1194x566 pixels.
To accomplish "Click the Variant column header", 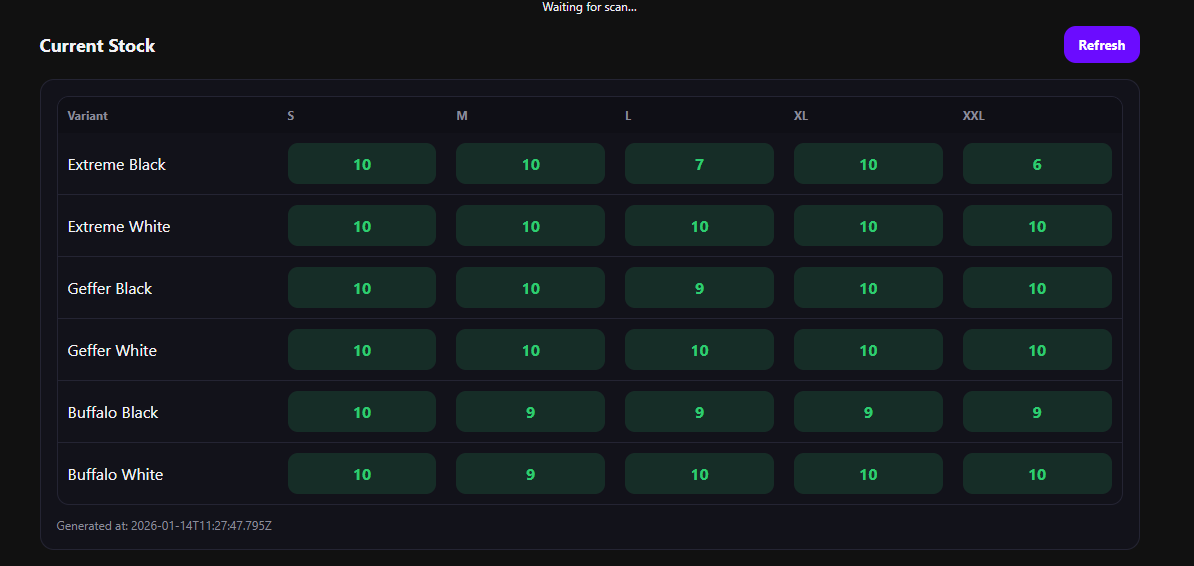I will pos(88,116).
